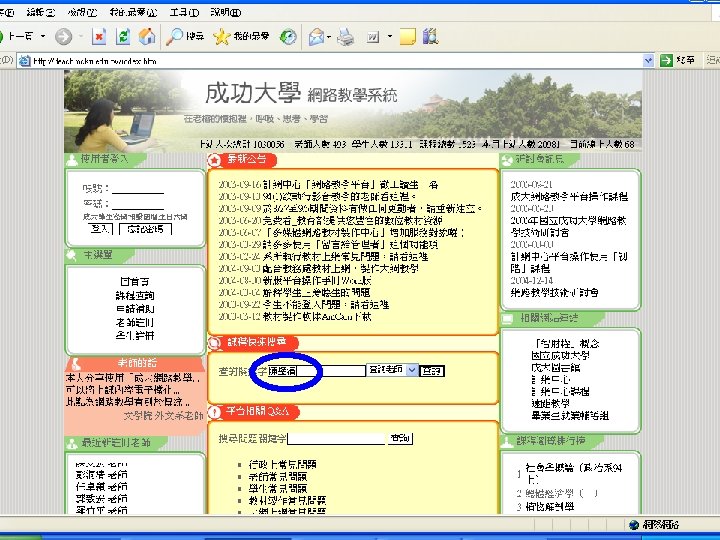Open the 查詢老師 dropdown in course search
The width and height of the screenshot is (720, 540).
(x=393, y=370)
